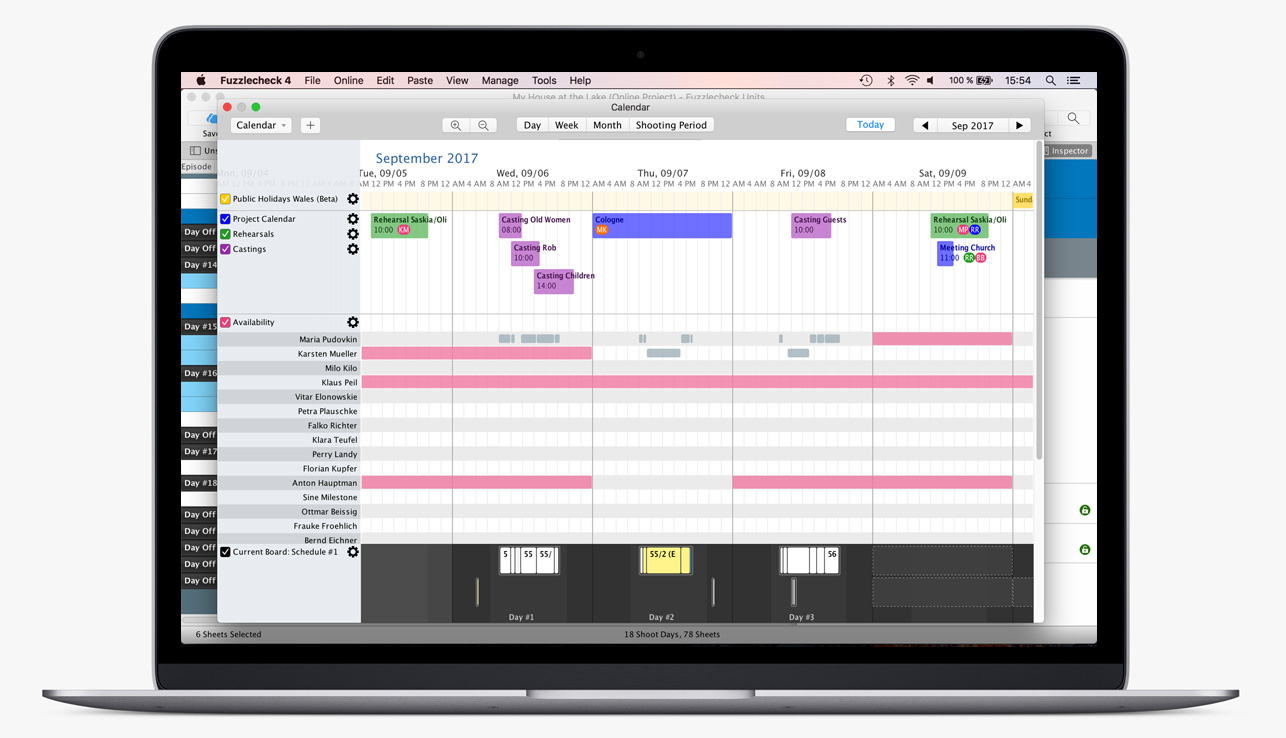The image size is (1286, 738).
Task: Switch to Week view
Action: coord(567,125)
